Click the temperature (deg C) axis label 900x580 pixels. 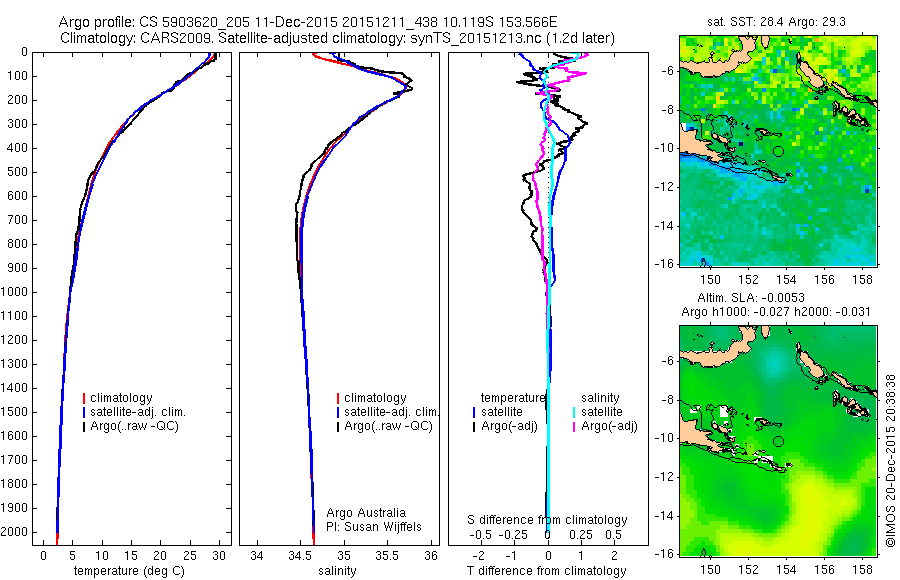pos(129,571)
